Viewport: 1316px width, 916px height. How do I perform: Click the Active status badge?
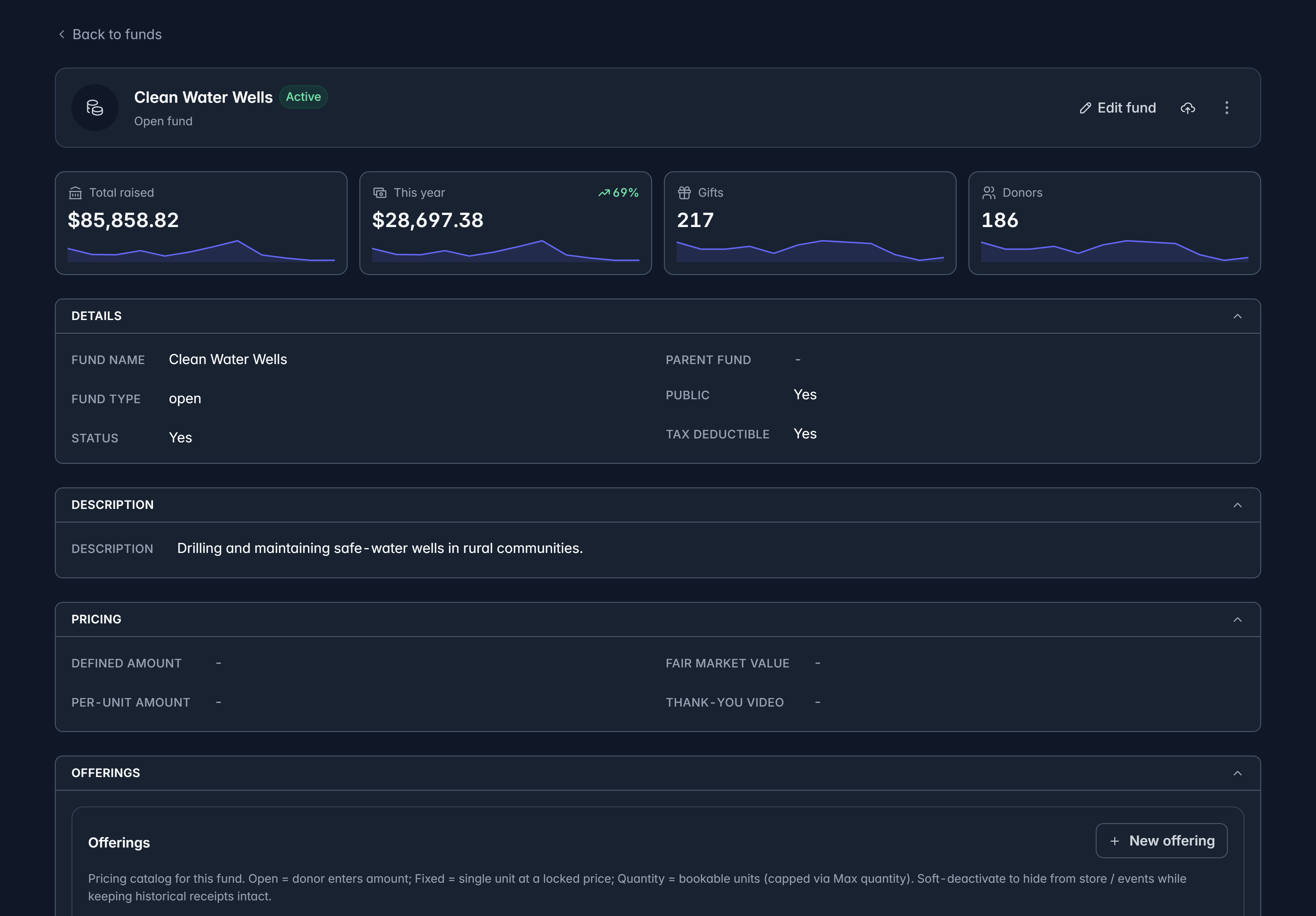click(303, 97)
